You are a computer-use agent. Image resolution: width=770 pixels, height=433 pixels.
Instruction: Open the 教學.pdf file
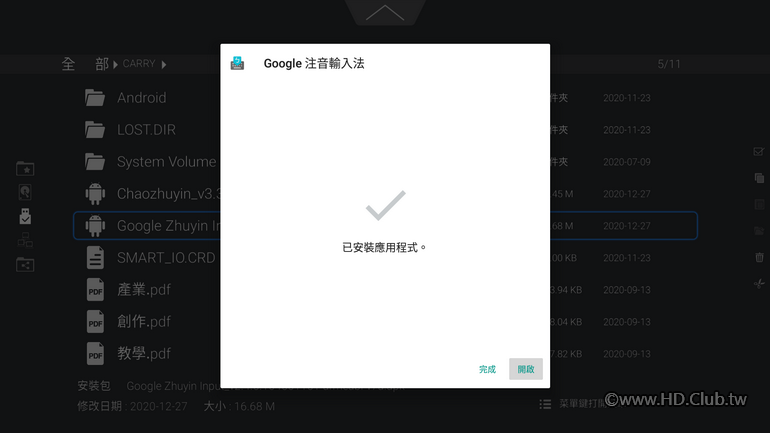pos(143,353)
